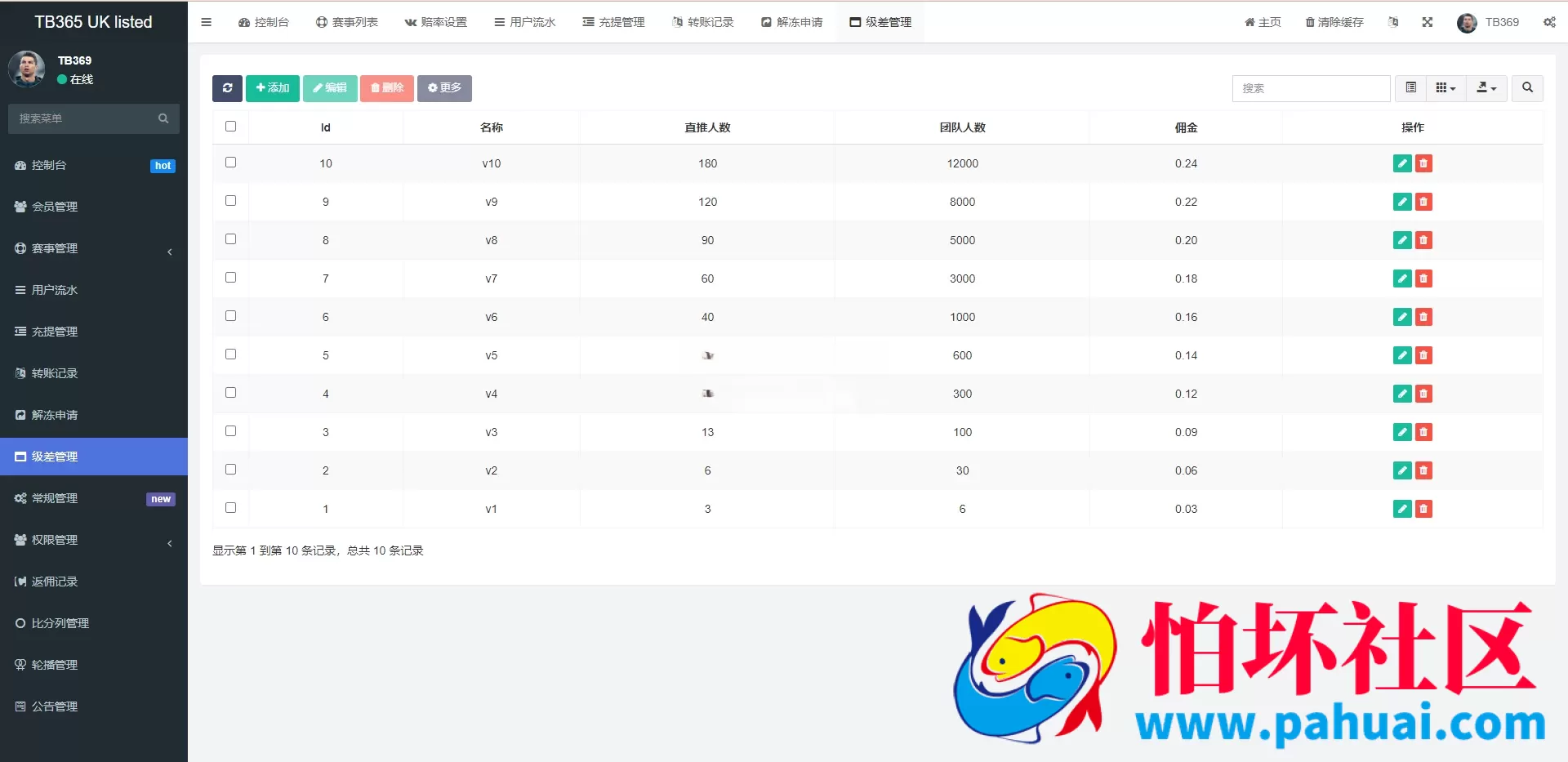Edit the v9 row with pencil icon
This screenshot has width=1568, height=762.
[1402, 202]
